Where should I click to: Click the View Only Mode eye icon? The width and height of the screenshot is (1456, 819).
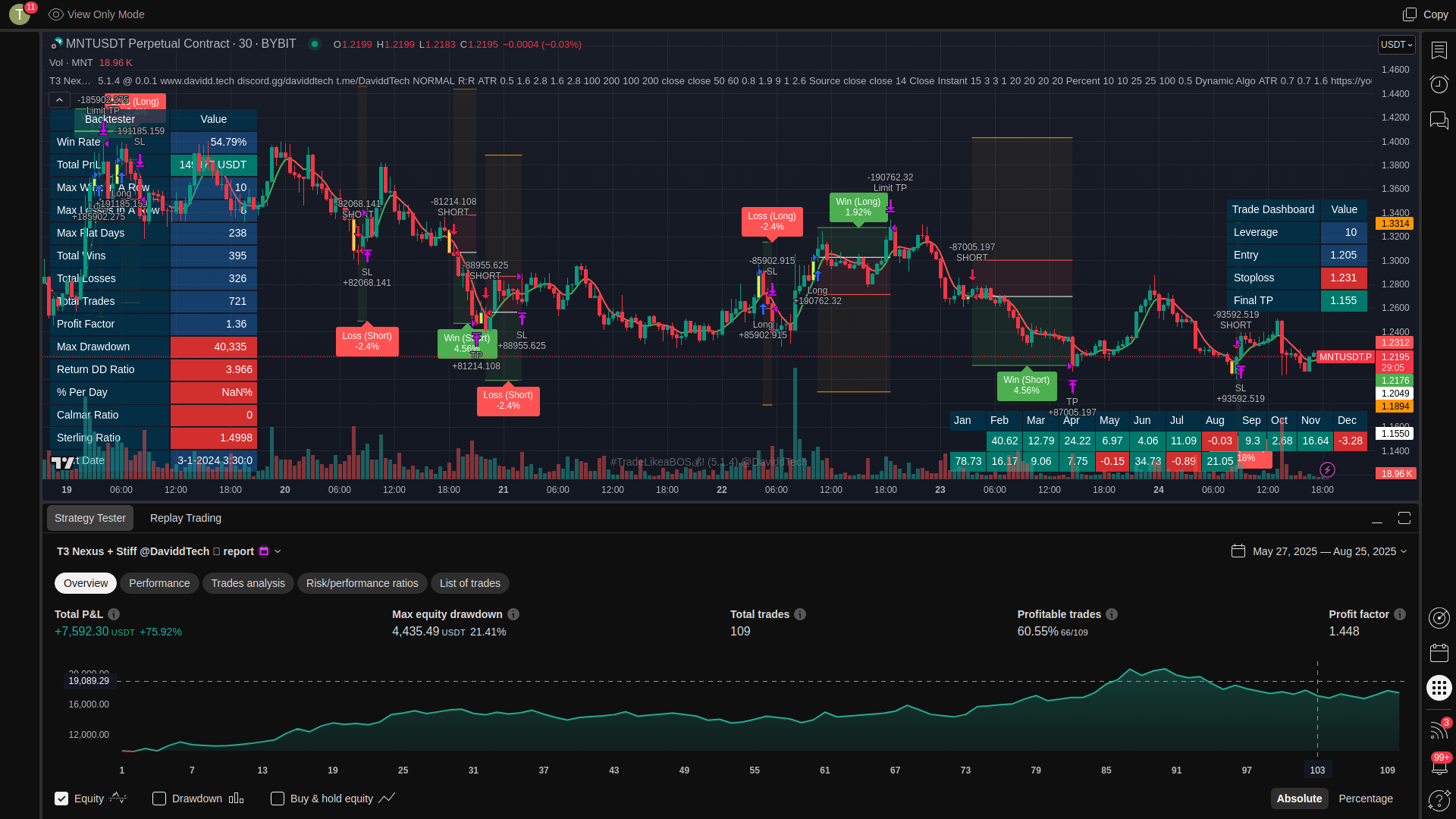pyautogui.click(x=55, y=14)
